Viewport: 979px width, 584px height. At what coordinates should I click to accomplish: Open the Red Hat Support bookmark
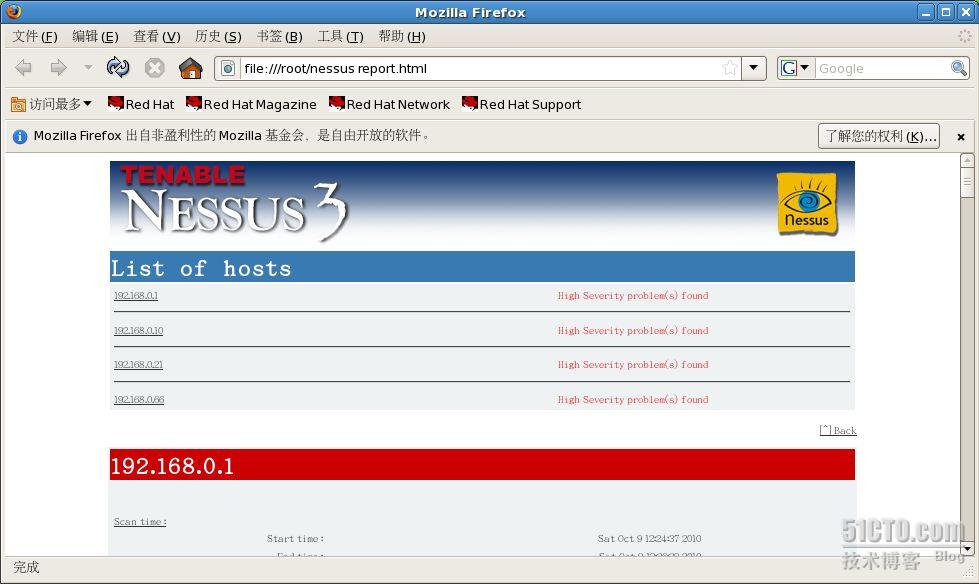521,104
